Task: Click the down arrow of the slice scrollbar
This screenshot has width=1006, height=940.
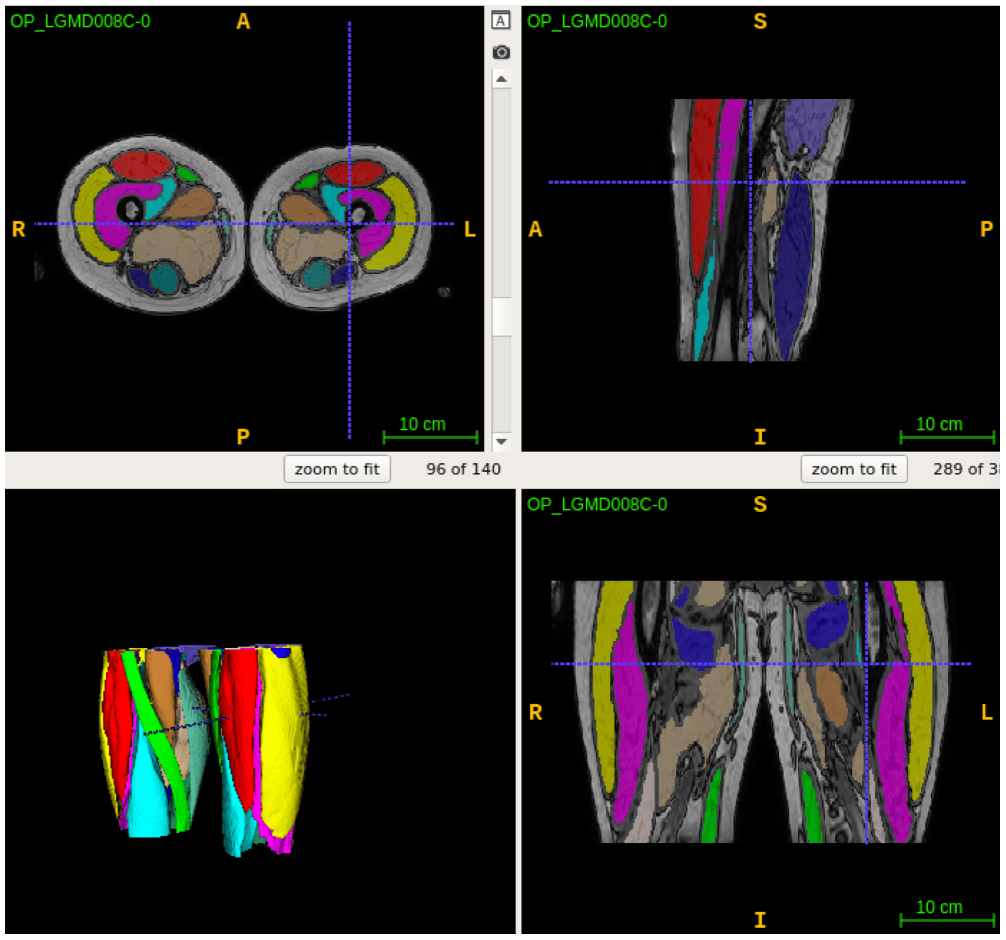Action: tap(502, 441)
